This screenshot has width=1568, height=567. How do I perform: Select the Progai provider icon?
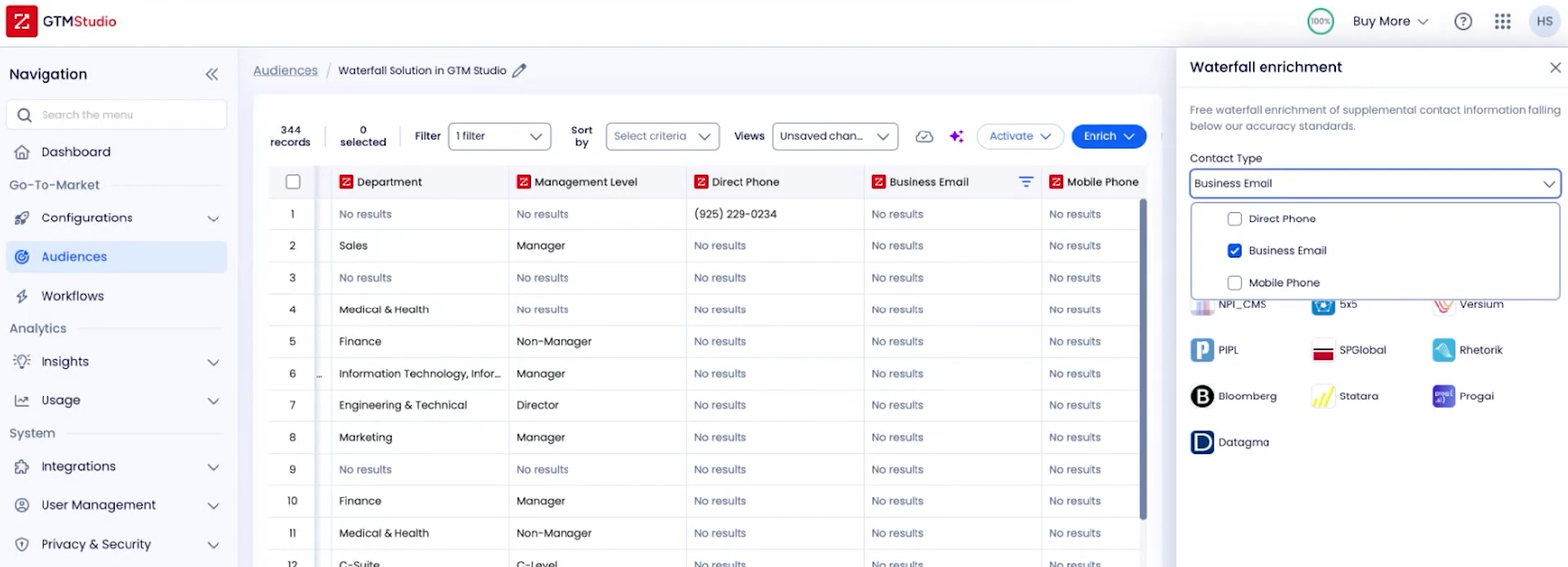coord(1443,396)
